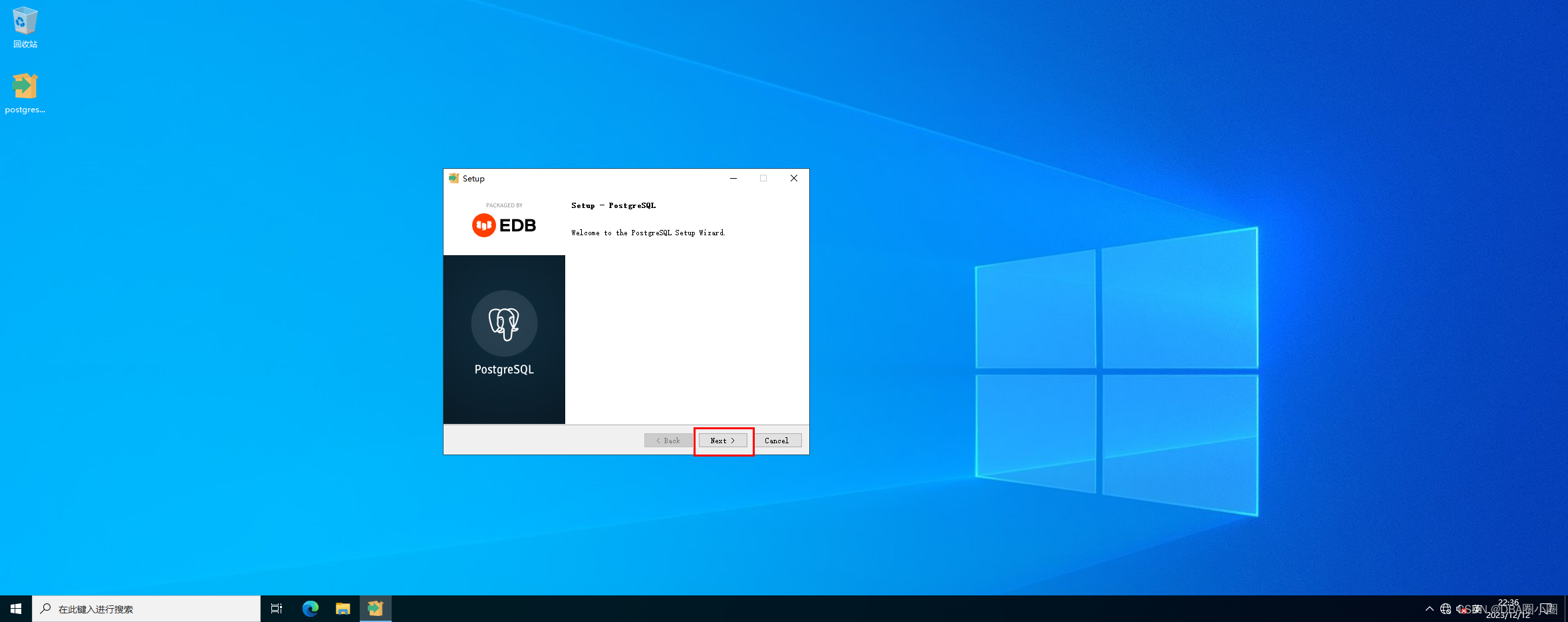Viewport: 1568px width, 622px height.
Task: Cancel the PostgreSQL setup wizard
Action: (x=777, y=441)
